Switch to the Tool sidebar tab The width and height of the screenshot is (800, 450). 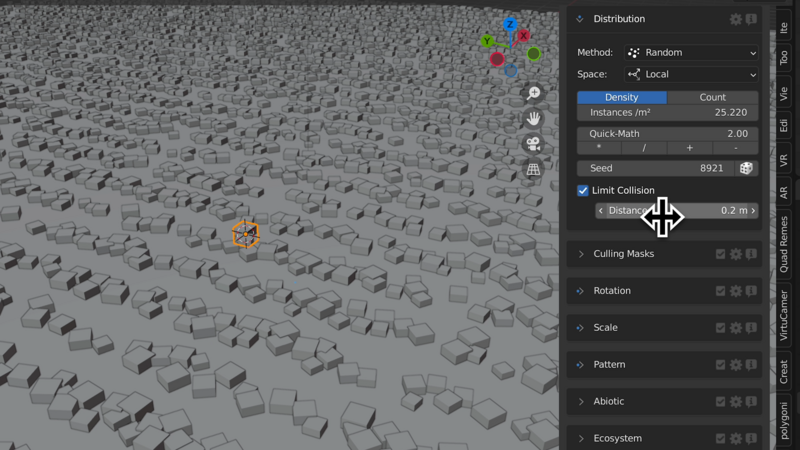pyautogui.click(x=784, y=57)
